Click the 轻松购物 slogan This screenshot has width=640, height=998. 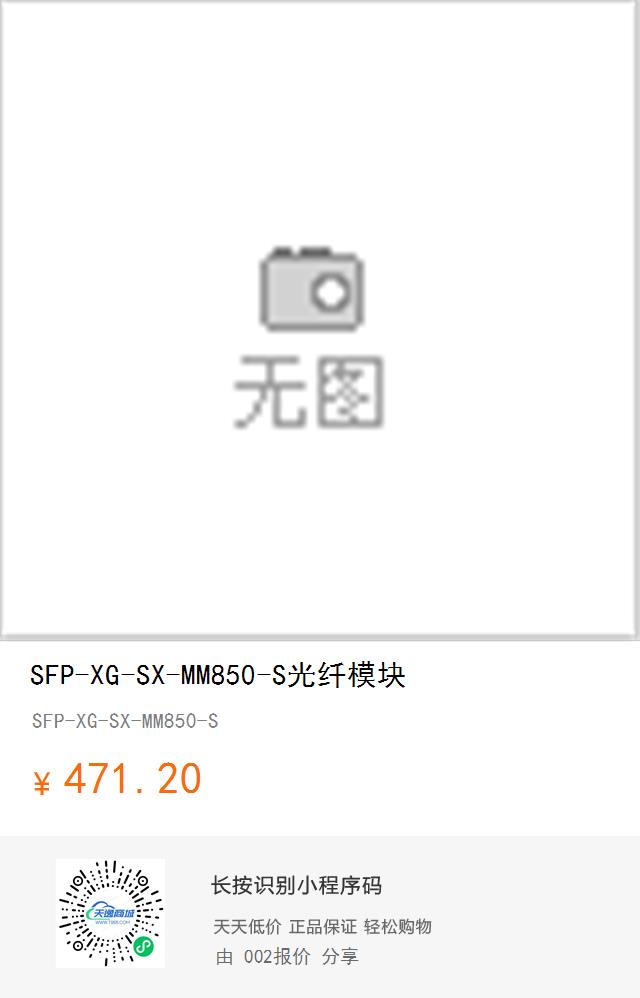pos(398,927)
